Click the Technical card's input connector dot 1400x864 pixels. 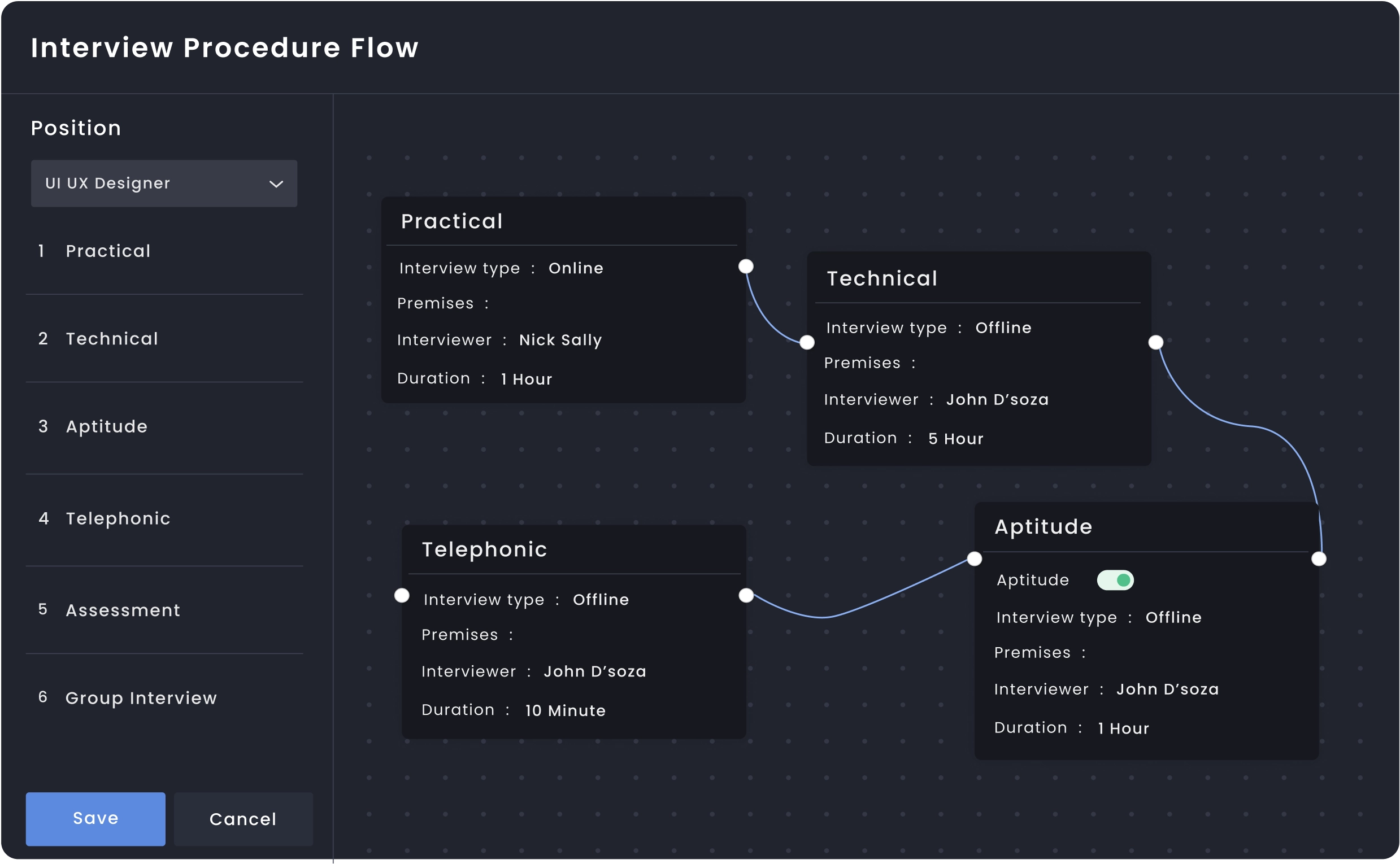click(807, 342)
